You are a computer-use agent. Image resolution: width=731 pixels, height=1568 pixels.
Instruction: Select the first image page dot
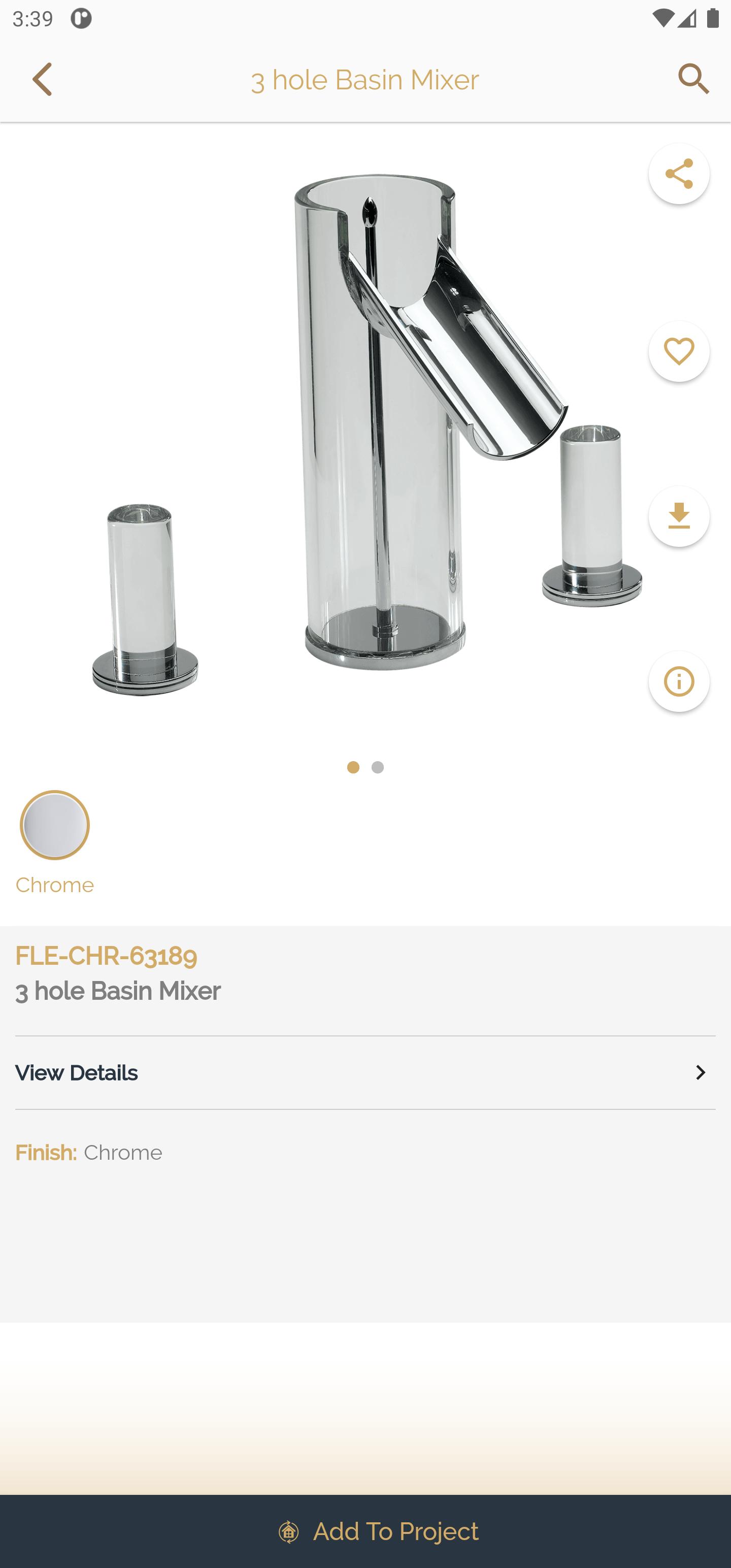(x=353, y=768)
